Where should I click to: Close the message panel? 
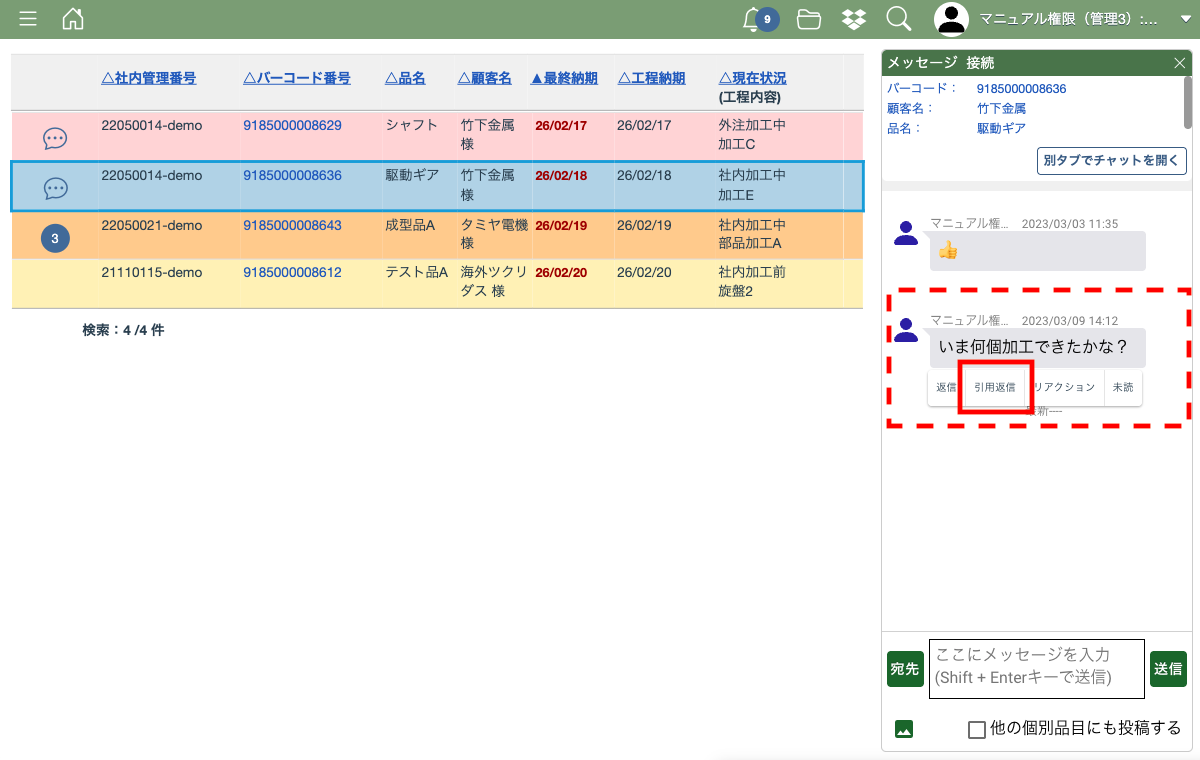[1179, 63]
